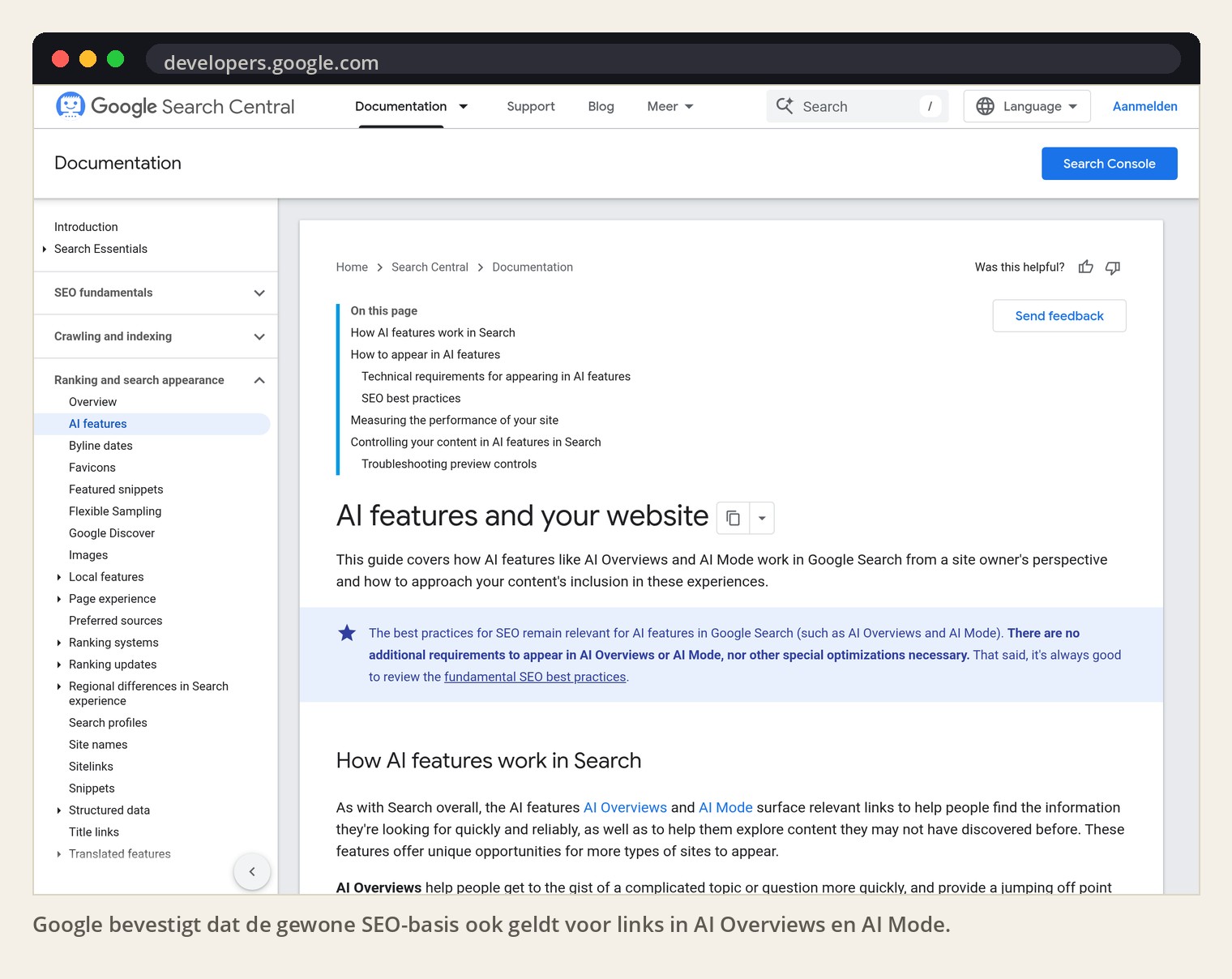This screenshot has width=1232, height=979.
Task: Copy page using the copy icon beside title
Action: [734, 518]
